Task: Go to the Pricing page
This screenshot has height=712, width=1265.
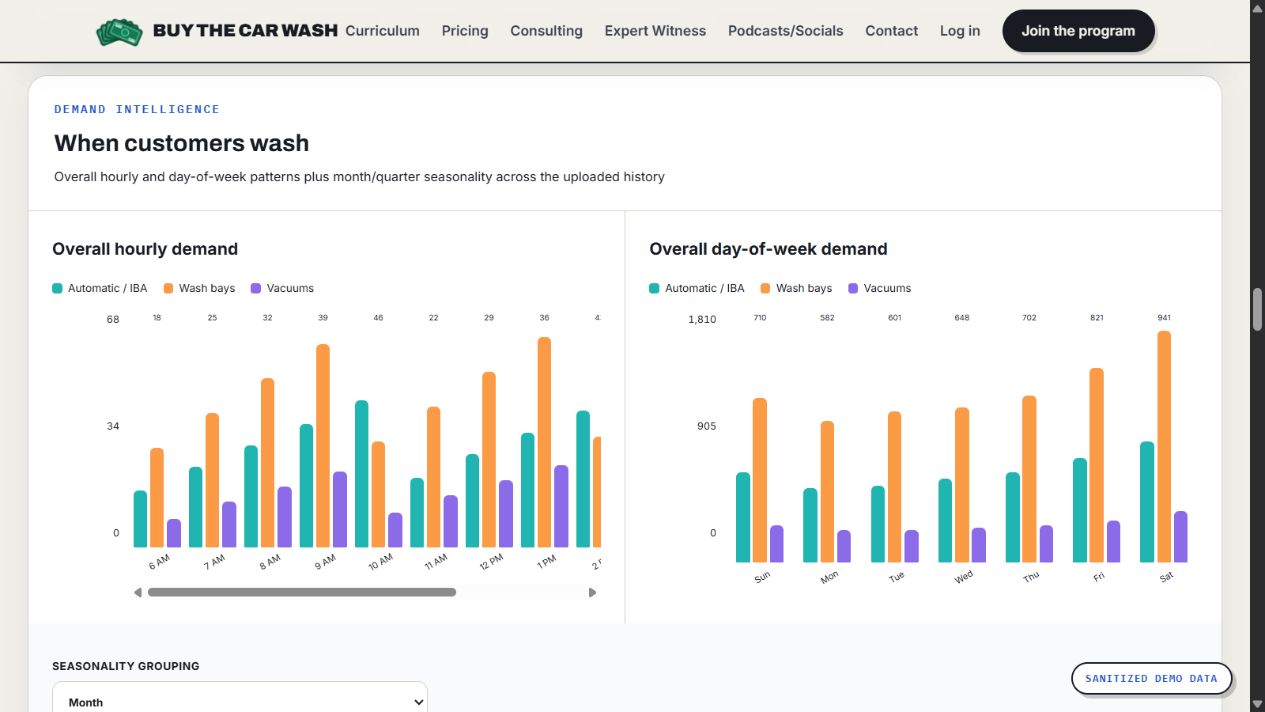Action: coord(465,31)
